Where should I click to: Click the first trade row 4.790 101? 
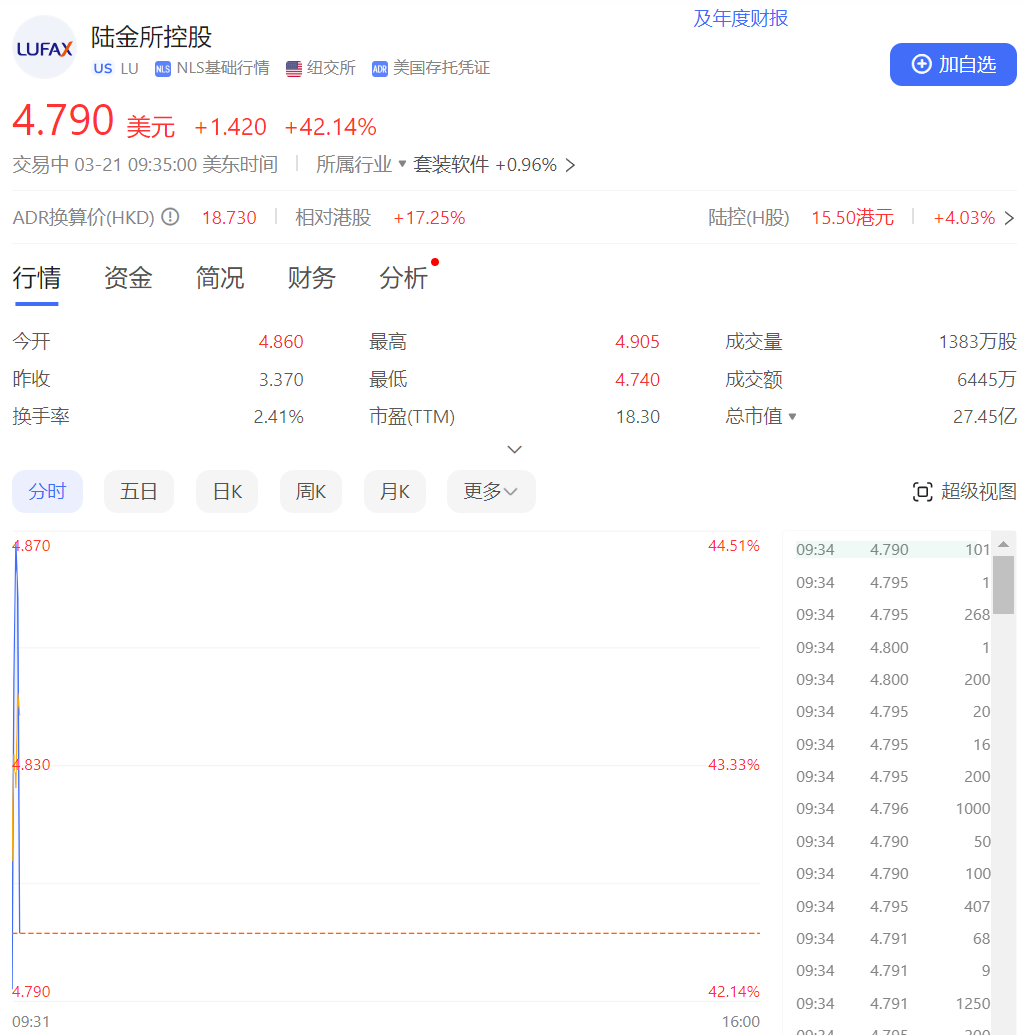pos(893,549)
